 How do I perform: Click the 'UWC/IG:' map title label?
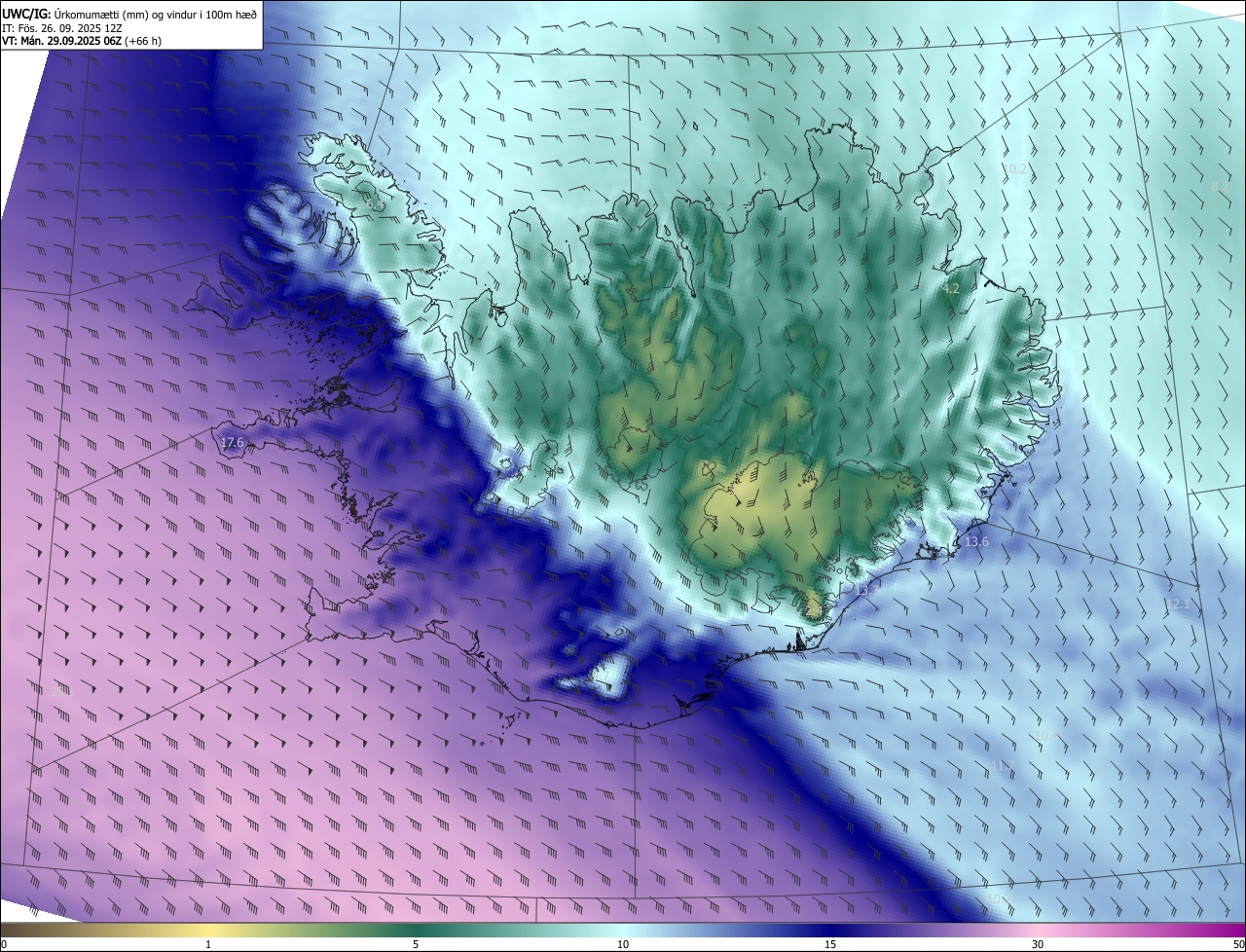[x=26, y=13]
